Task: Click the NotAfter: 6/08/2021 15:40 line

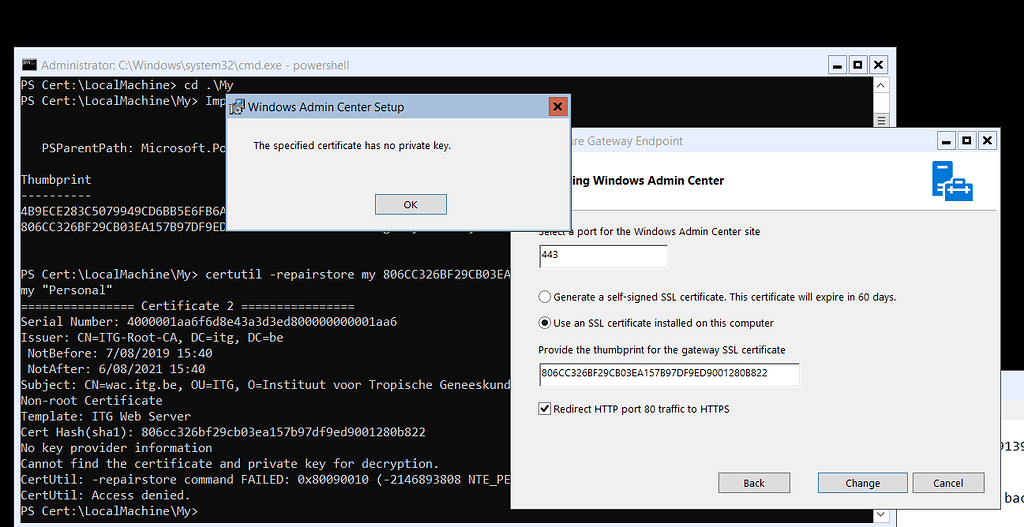Action: pyautogui.click(x=116, y=369)
